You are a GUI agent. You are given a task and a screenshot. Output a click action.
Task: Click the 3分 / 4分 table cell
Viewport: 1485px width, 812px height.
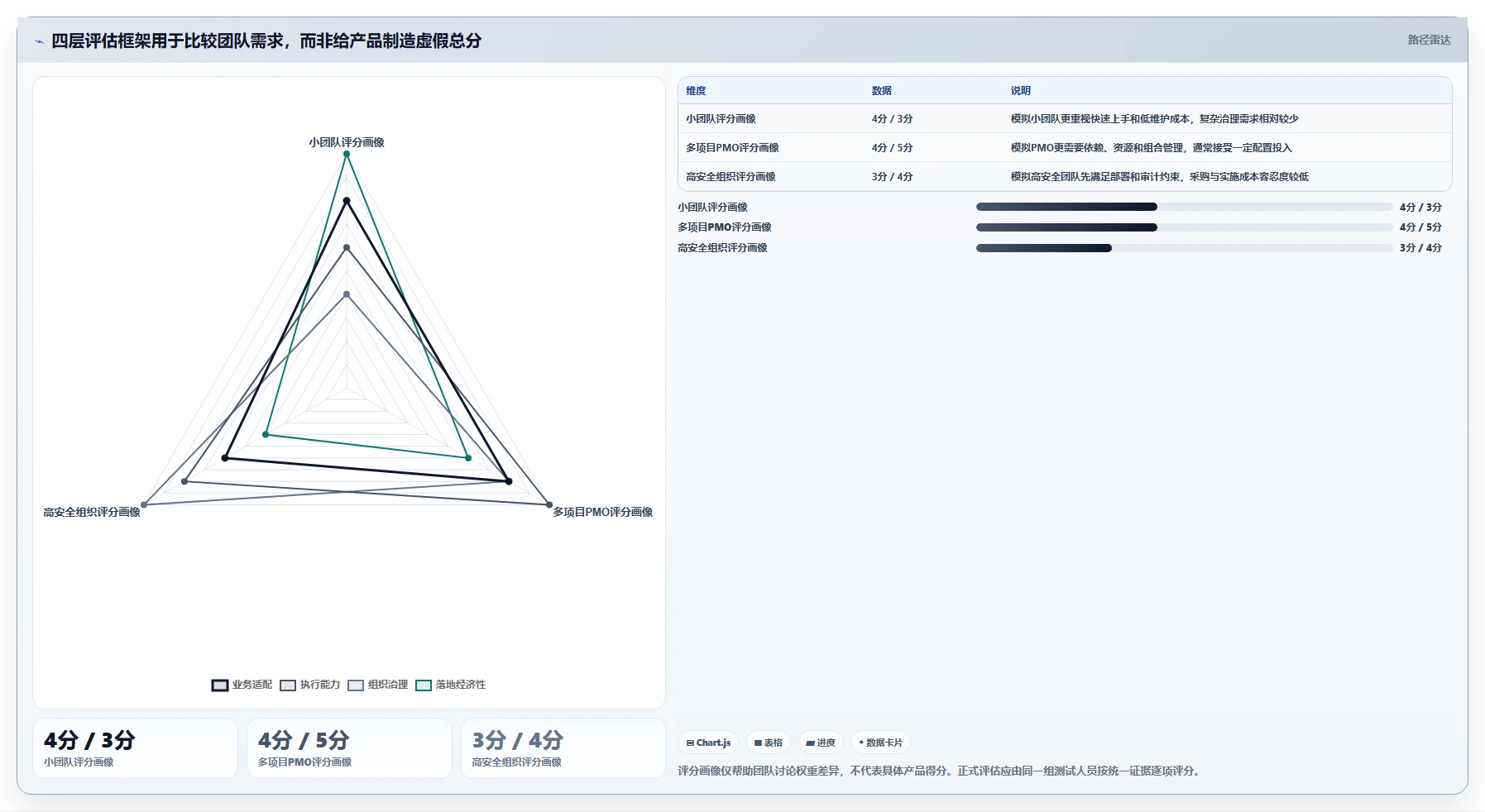point(892,177)
